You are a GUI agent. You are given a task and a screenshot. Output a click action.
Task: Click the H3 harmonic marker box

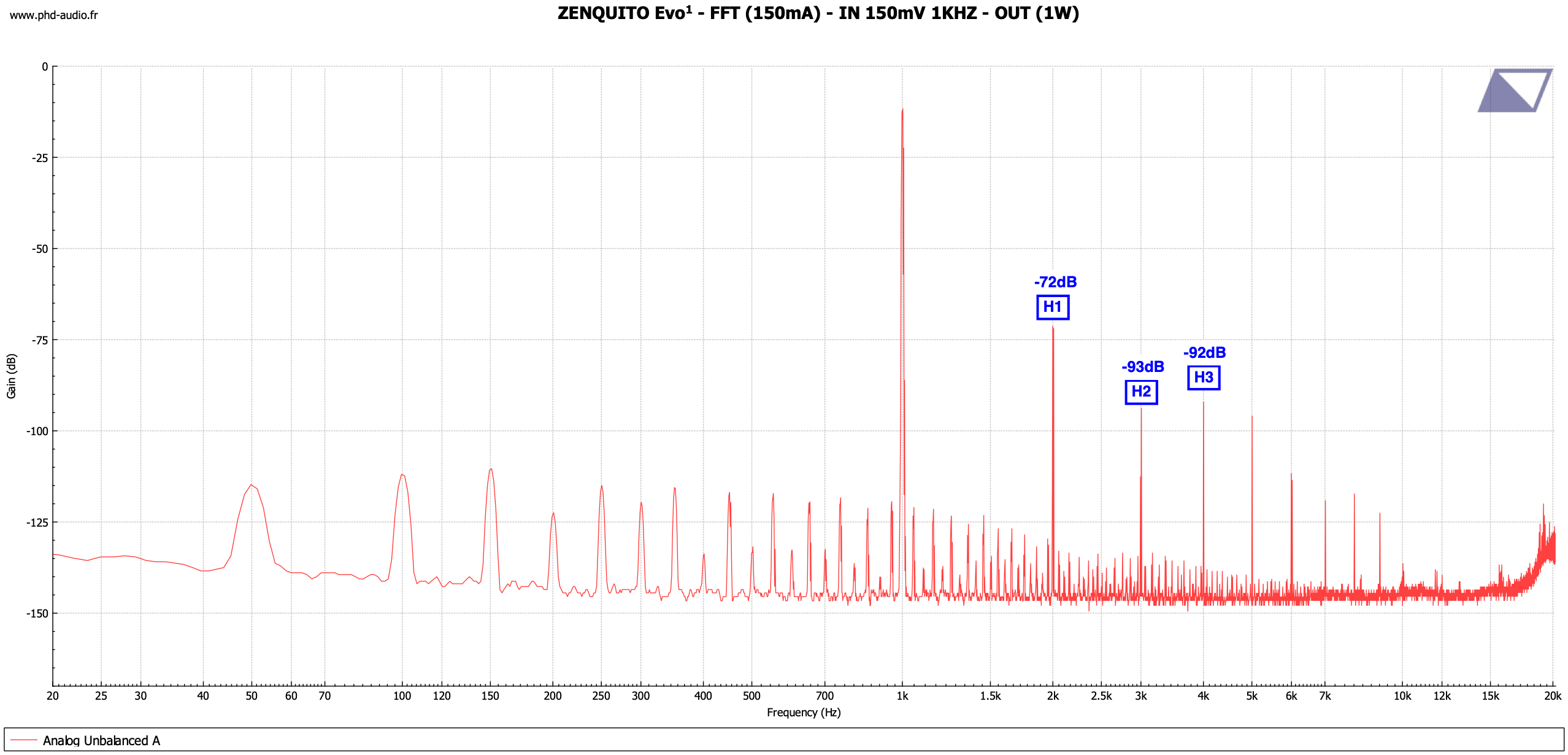pyautogui.click(x=1204, y=377)
